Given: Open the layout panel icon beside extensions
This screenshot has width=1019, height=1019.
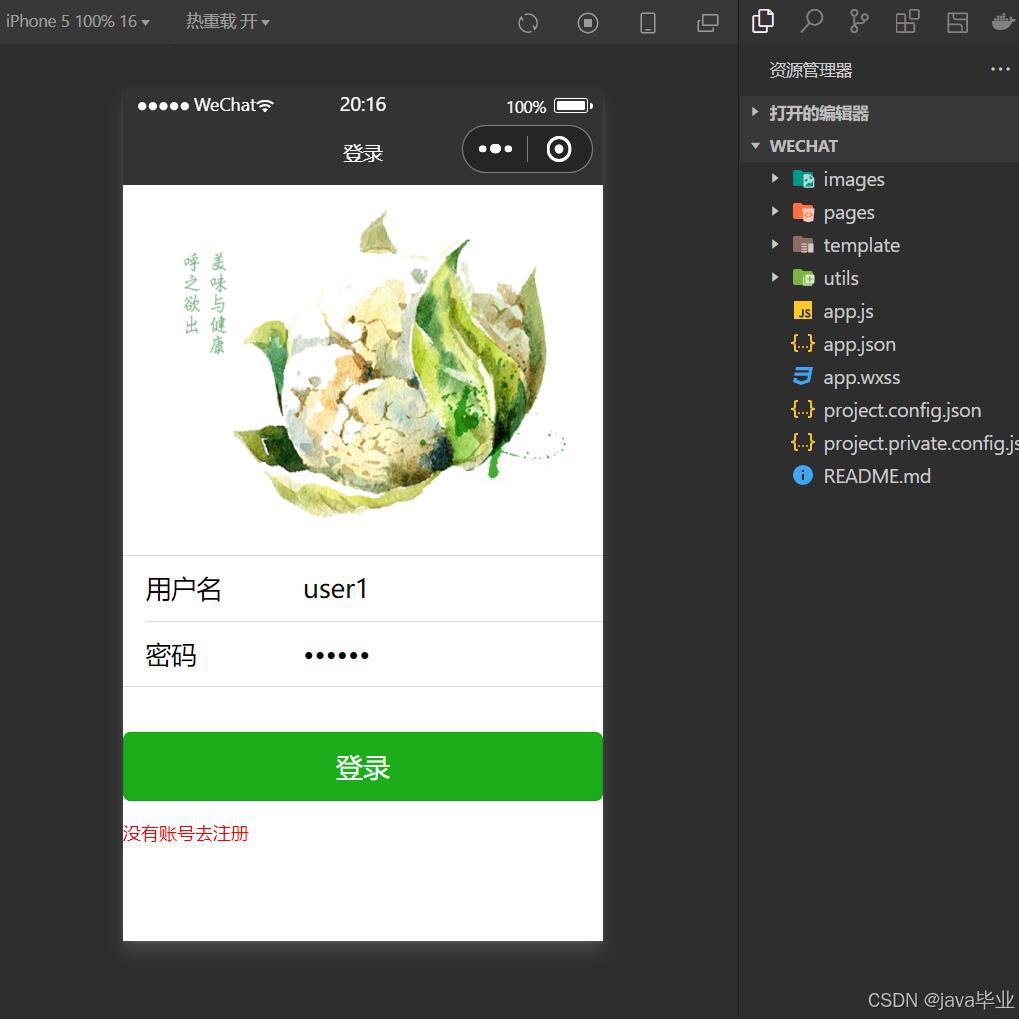Looking at the screenshot, I should (x=957, y=22).
